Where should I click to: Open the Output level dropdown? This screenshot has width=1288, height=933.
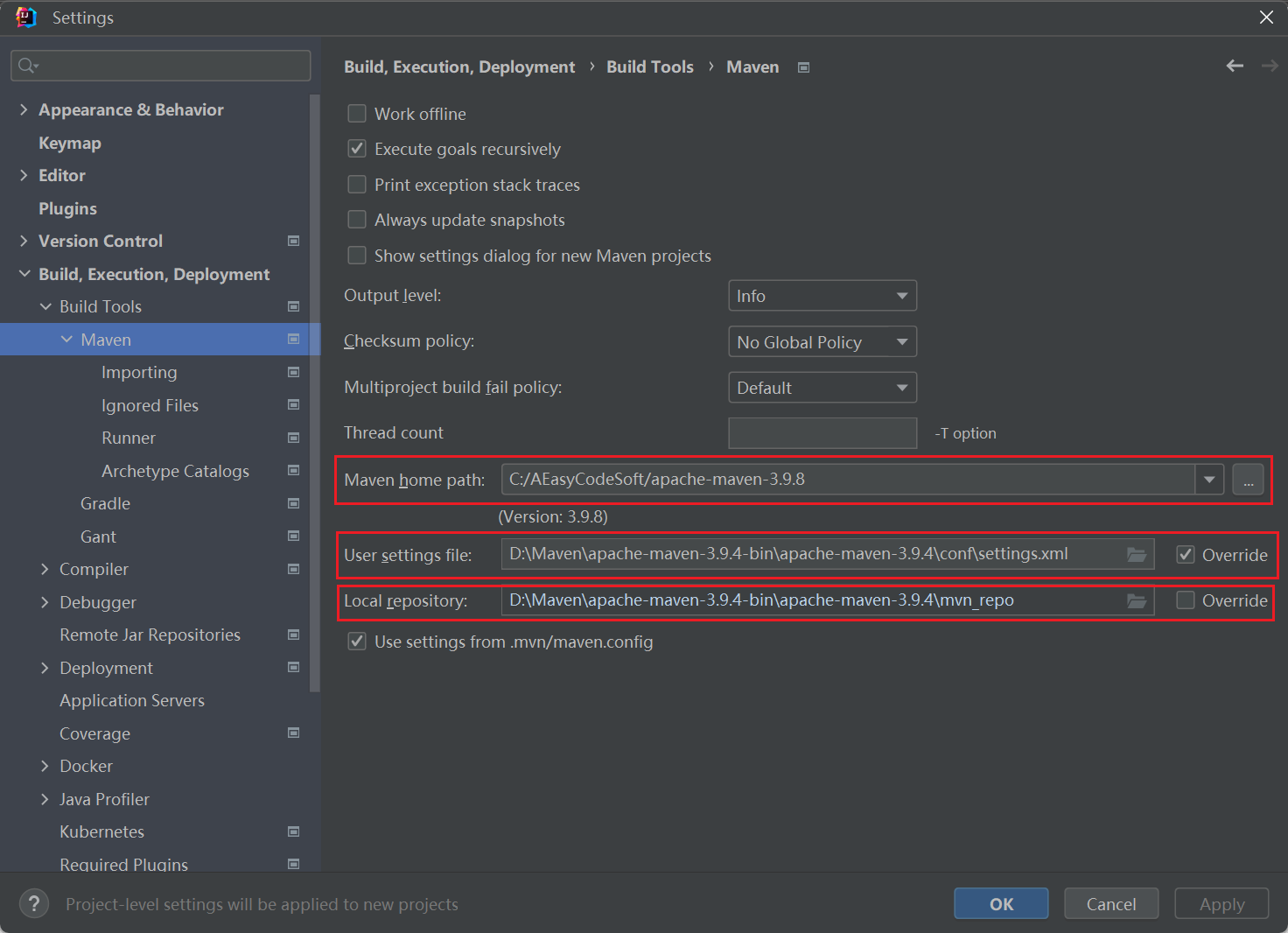coord(822,296)
